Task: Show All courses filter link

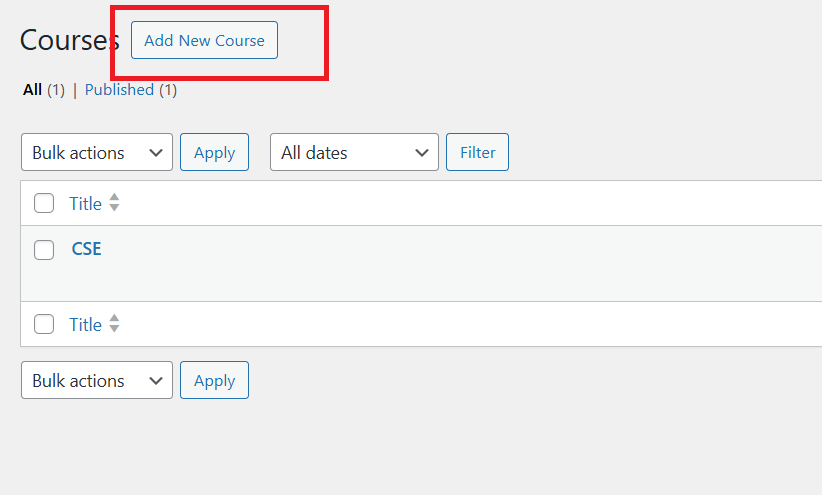Action: click(x=33, y=90)
